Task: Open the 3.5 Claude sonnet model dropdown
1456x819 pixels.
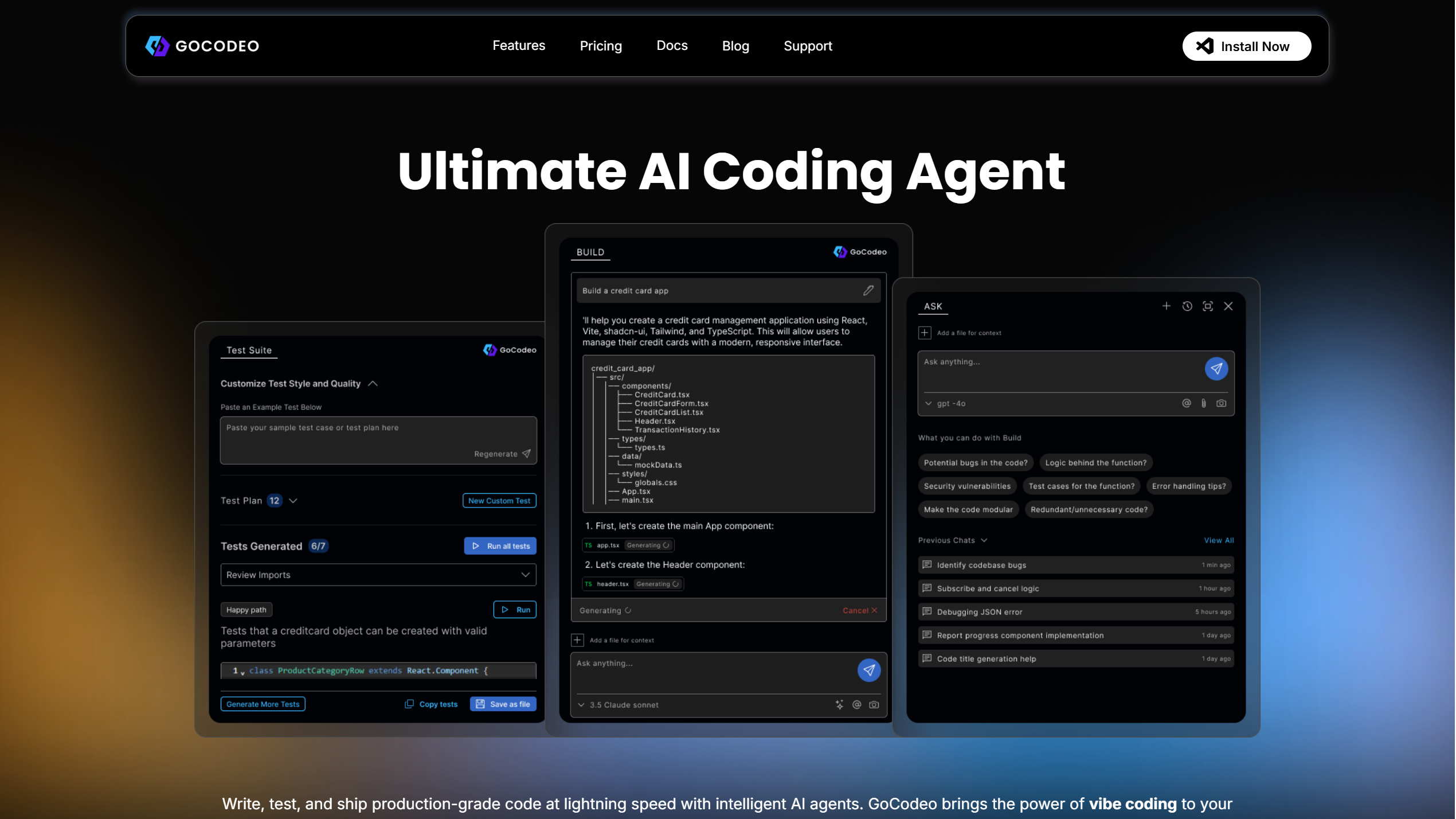Action: (618, 705)
